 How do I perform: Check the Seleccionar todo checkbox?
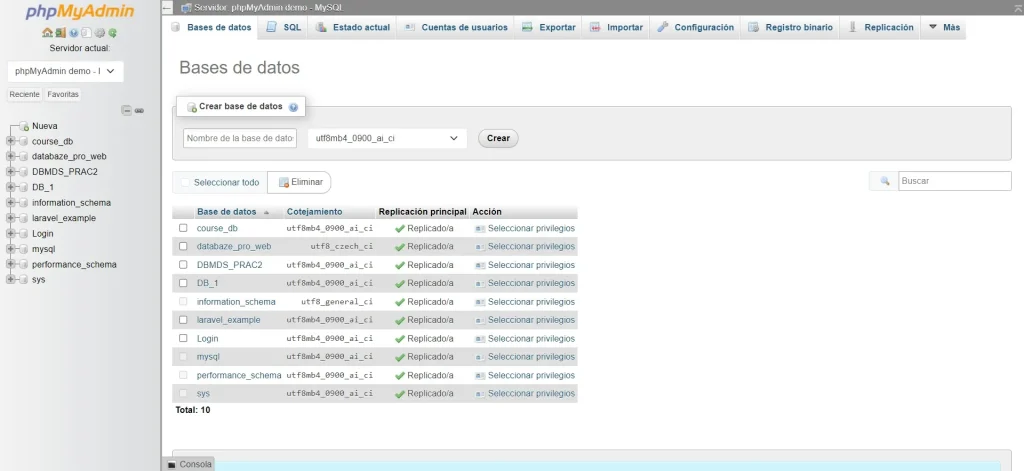(x=185, y=183)
